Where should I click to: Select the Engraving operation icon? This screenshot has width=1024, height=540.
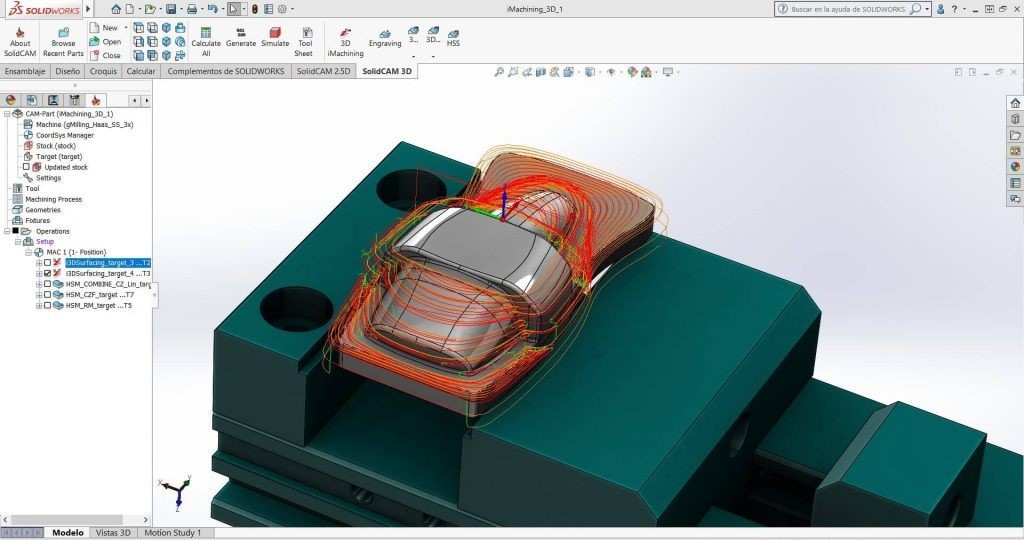(385, 37)
